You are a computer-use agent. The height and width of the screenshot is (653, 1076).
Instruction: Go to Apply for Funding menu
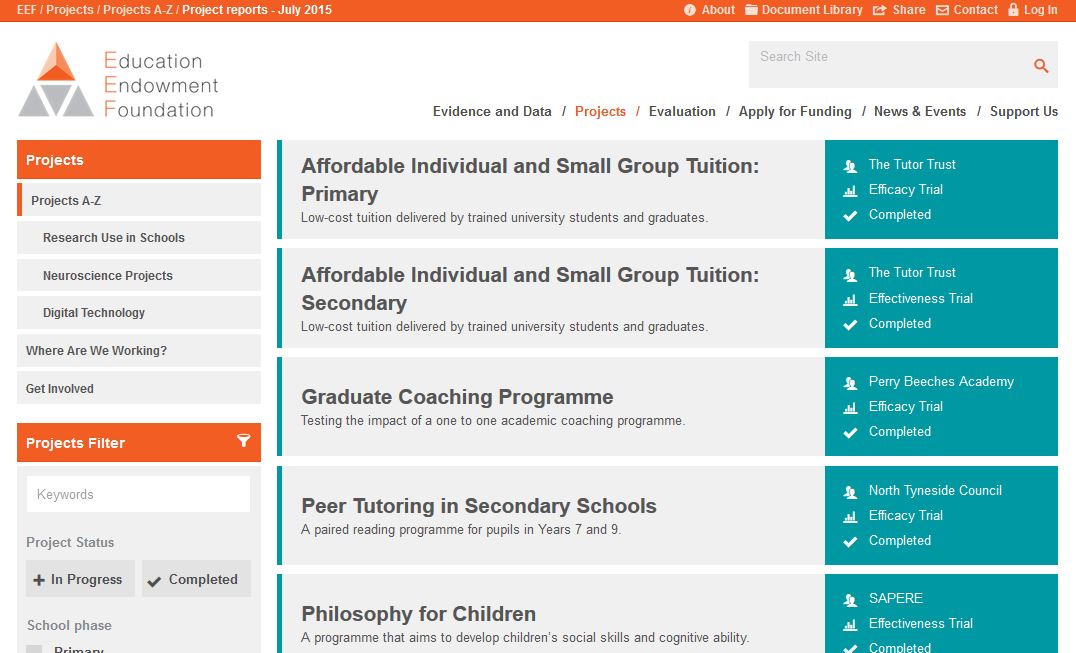[795, 112]
